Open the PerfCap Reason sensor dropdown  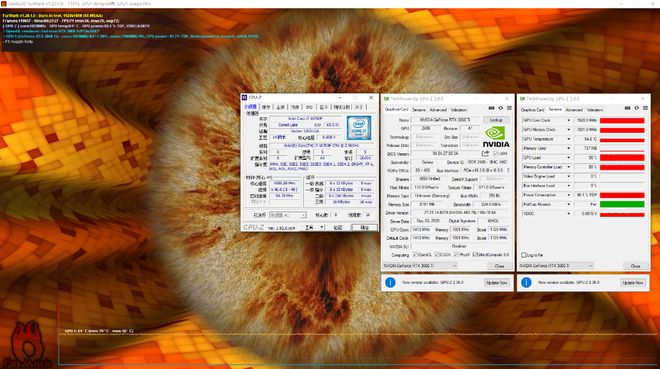point(569,204)
